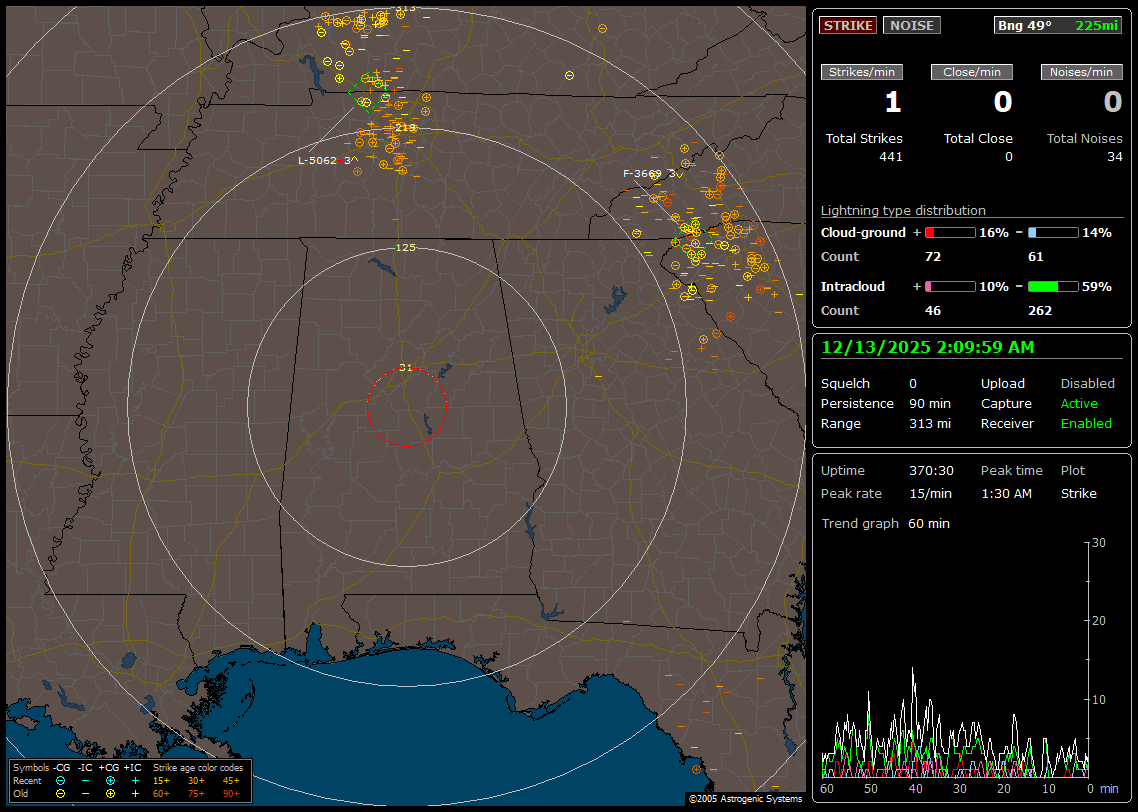Select the L-5062 storm cell label
1138x812 pixels.
(x=319, y=160)
